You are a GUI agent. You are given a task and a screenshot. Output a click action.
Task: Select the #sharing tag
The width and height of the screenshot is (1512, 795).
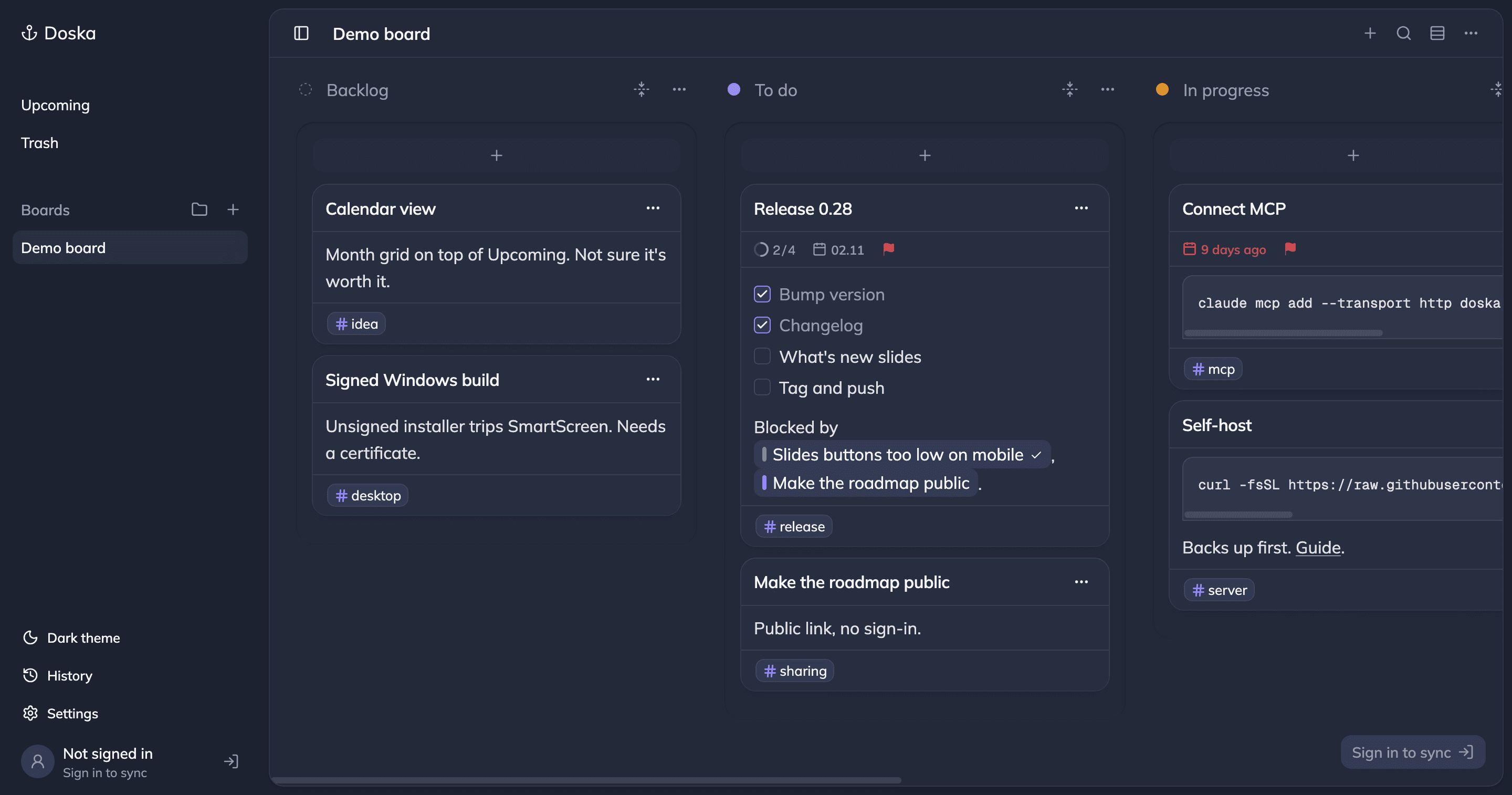[x=795, y=671]
